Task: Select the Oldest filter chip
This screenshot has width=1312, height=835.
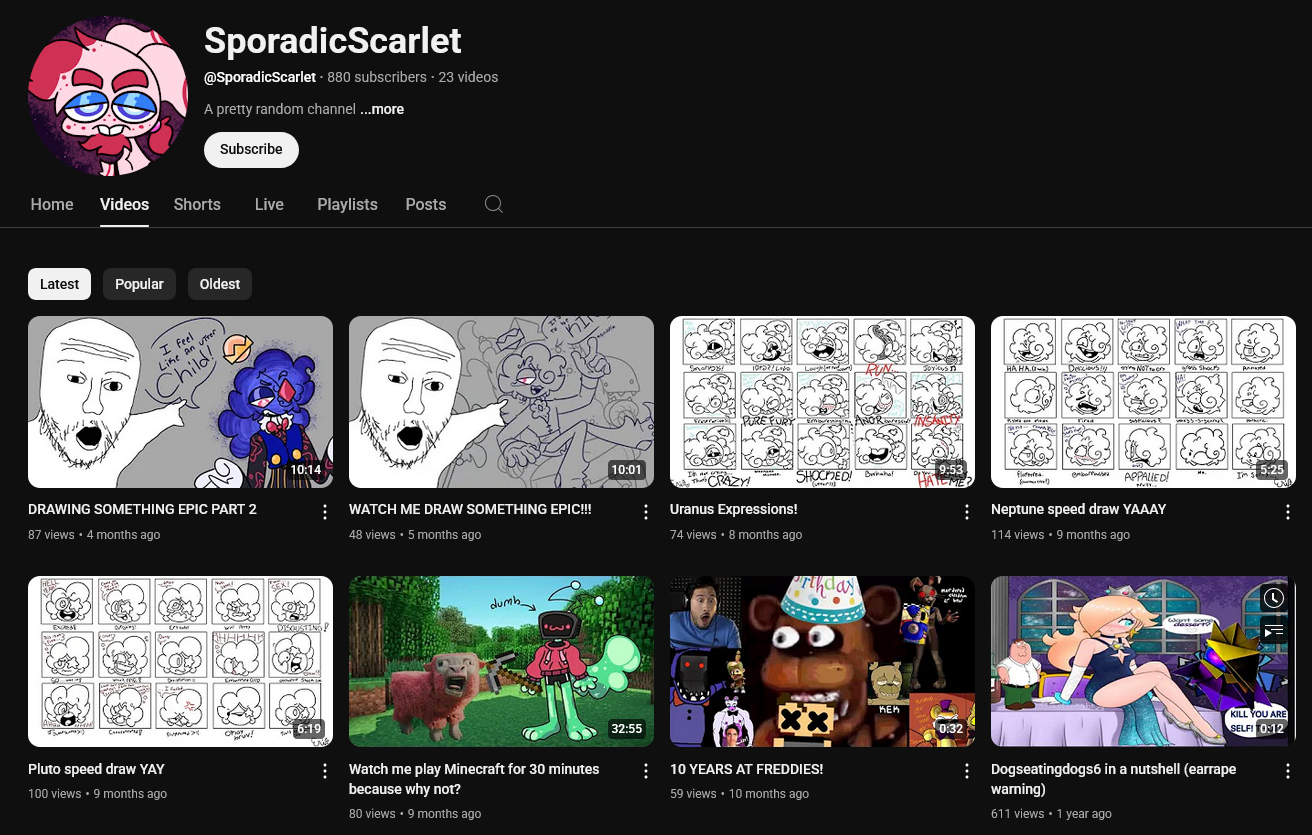Action: (220, 284)
